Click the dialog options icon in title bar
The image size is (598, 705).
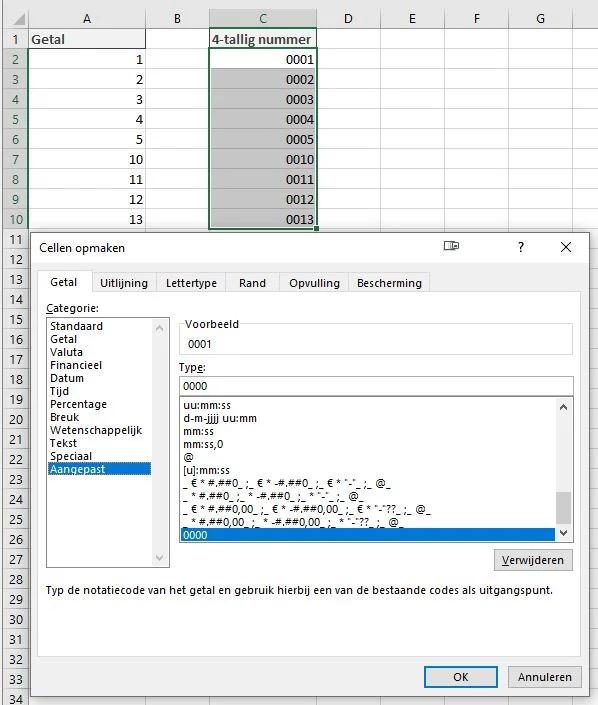451,245
